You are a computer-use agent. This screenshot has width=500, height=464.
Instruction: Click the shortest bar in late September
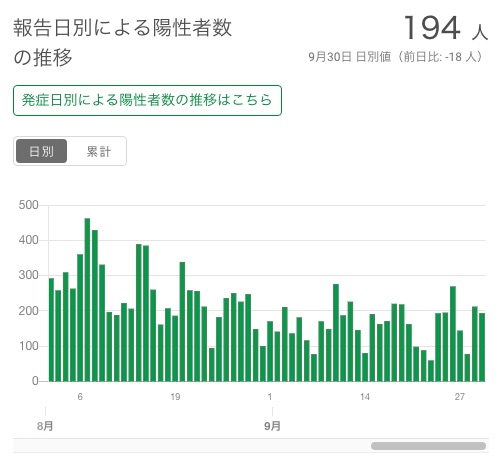[431, 371]
